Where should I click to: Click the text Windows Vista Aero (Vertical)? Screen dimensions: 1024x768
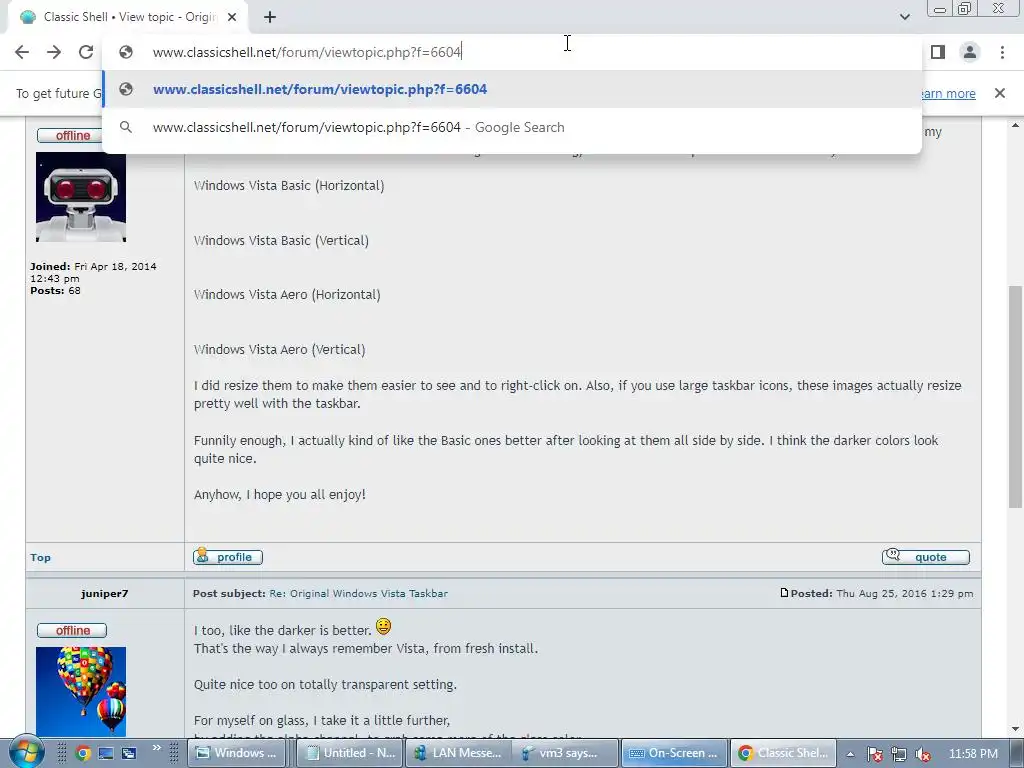279,349
